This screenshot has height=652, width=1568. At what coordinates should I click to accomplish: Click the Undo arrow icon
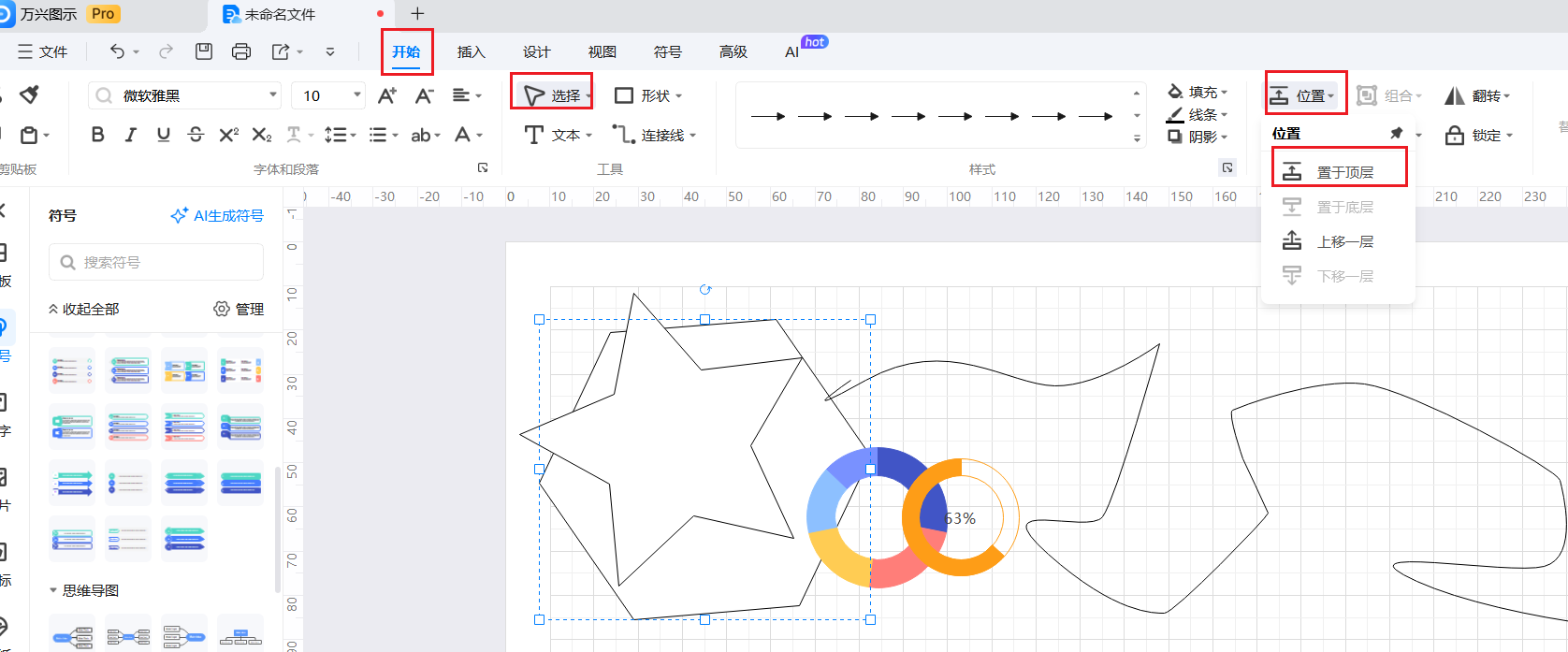[117, 51]
